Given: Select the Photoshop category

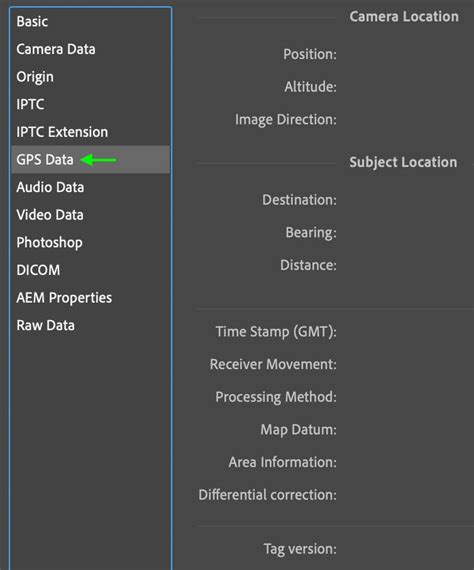Looking at the screenshot, I should pyautogui.click(x=49, y=242).
